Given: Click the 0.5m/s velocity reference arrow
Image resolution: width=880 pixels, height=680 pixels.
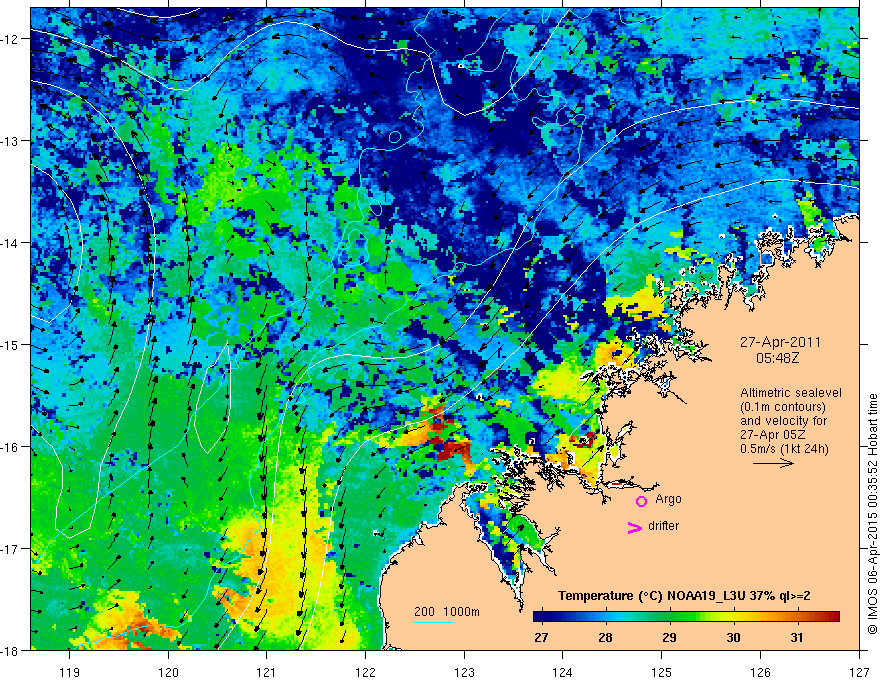Looking at the screenshot, I should (773, 463).
